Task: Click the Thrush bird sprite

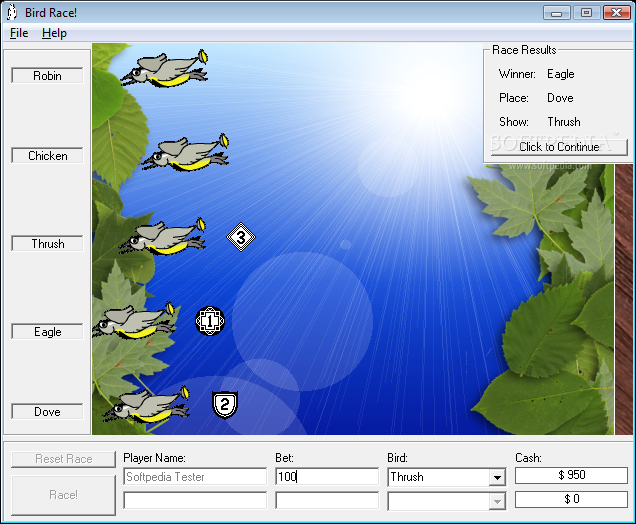Action: [163, 236]
